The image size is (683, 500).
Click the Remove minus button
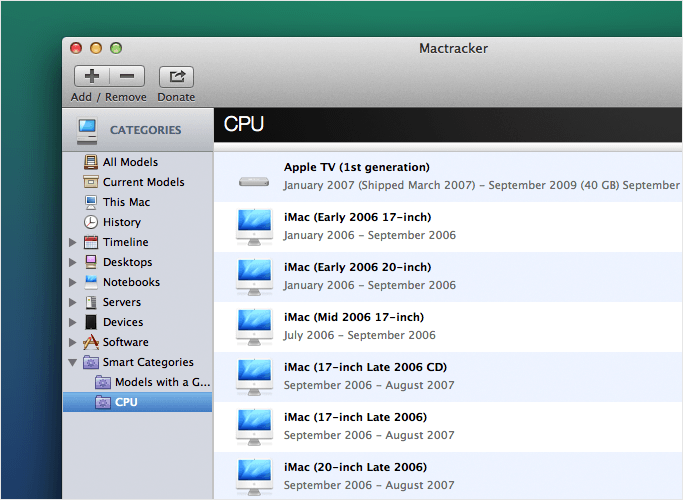pos(127,77)
